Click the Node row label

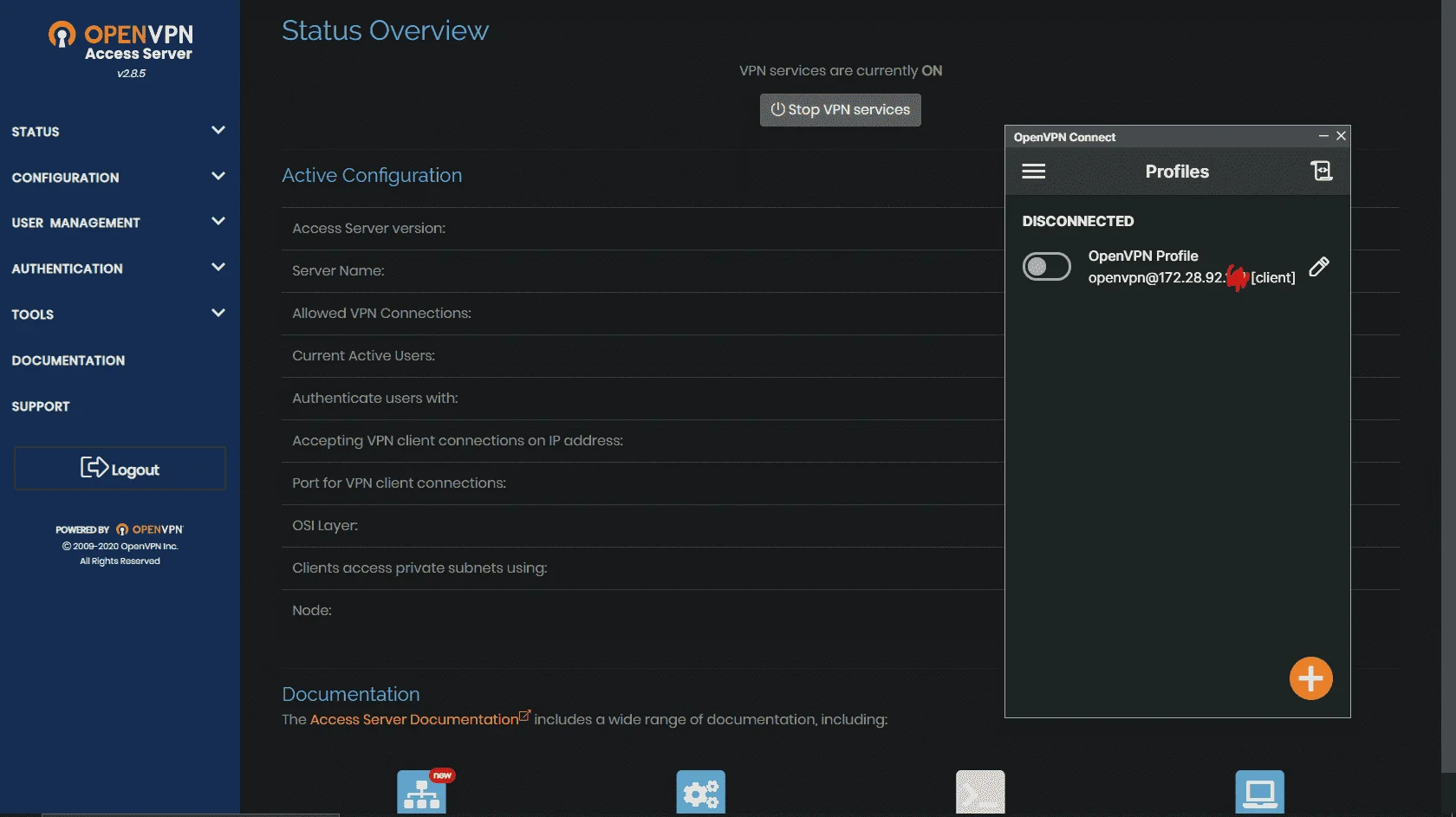(311, 611)
